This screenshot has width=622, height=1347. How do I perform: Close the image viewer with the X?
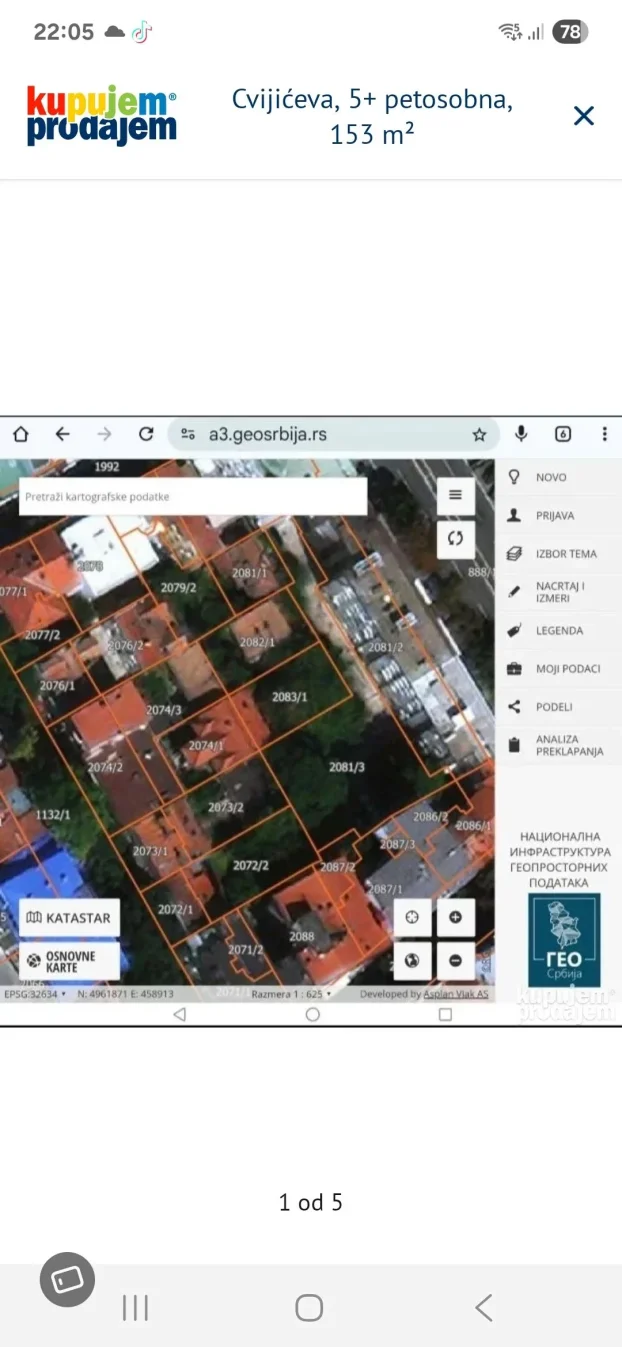(x=584, y=116)
